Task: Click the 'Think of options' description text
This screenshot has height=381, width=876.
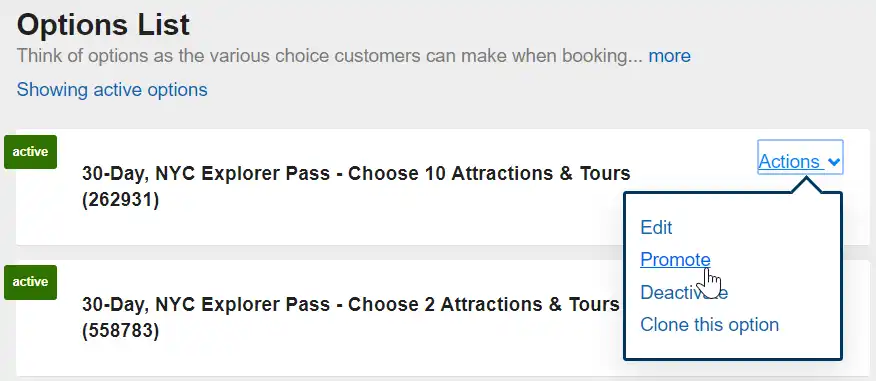Action: (330, 56)
